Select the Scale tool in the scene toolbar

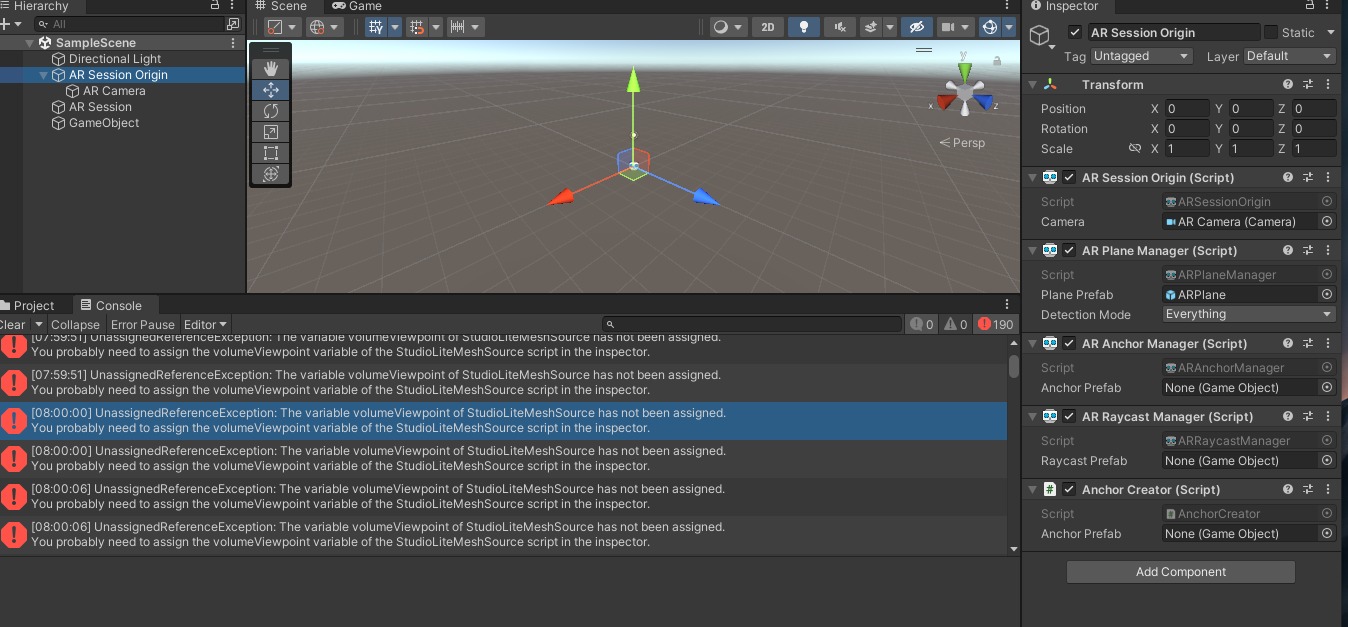pos(270,132)
